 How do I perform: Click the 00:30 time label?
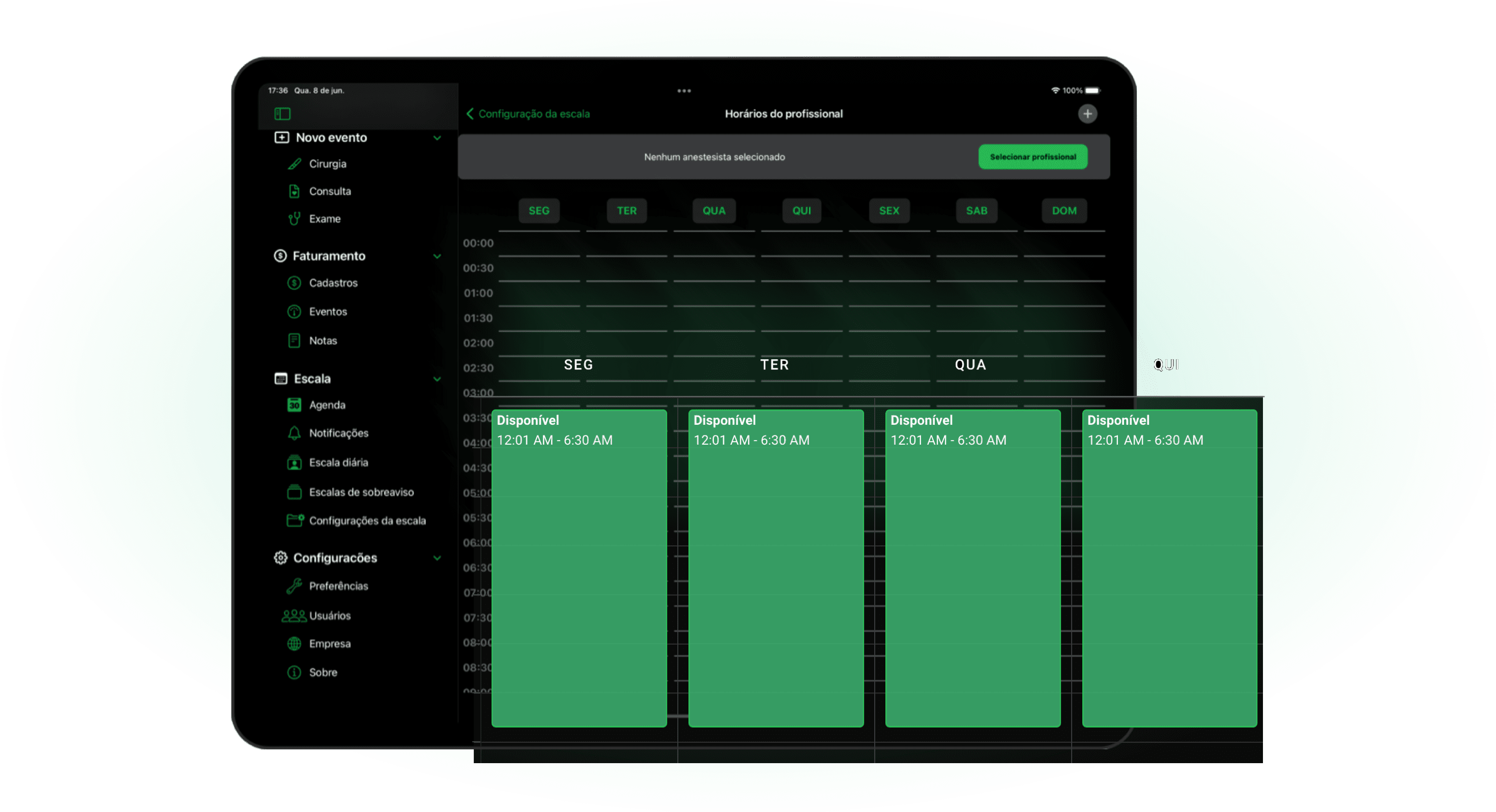(x=478, y=268)
